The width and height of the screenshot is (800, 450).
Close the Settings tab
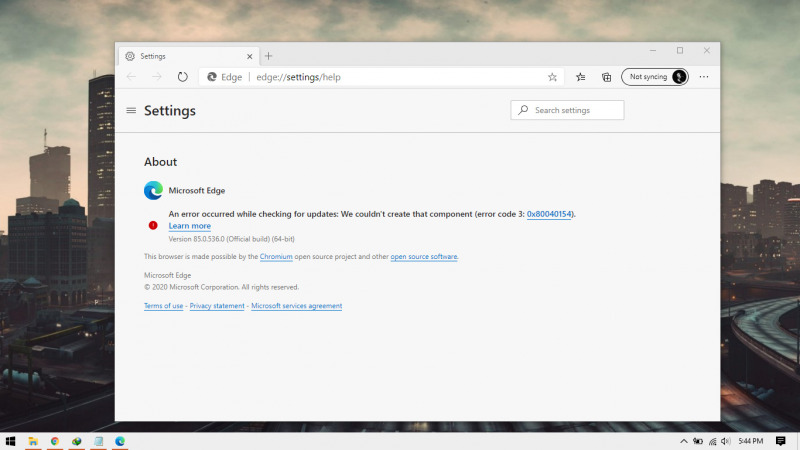[x=249, y=56]
